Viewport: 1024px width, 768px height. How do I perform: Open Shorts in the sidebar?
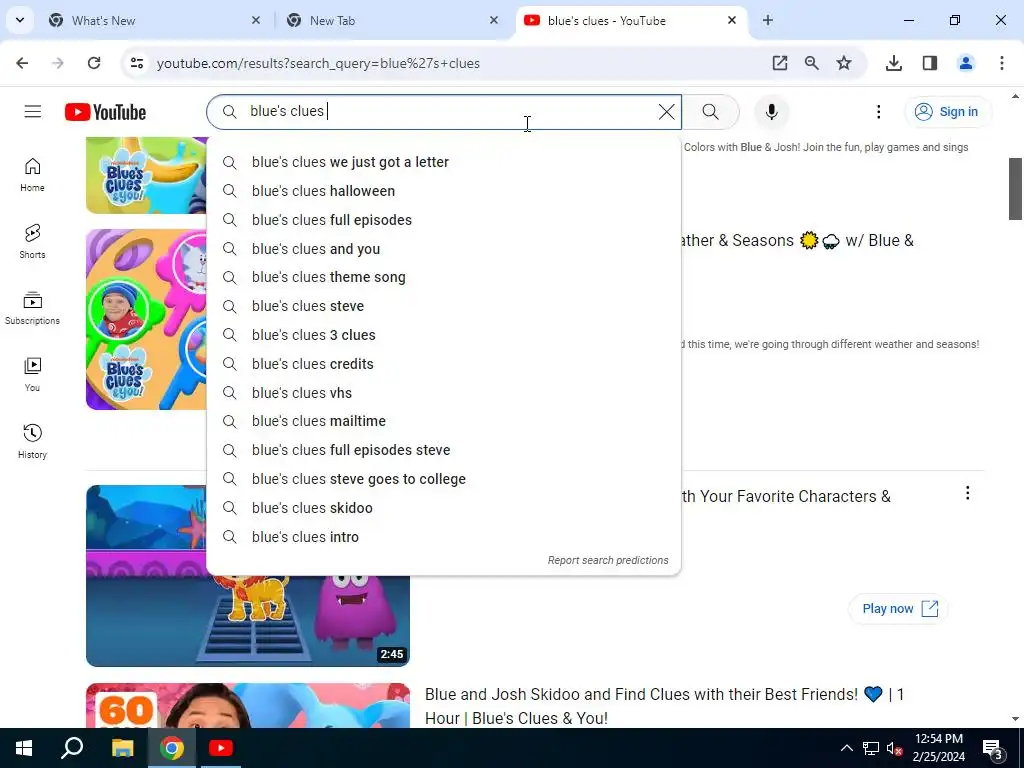[32, 242]
